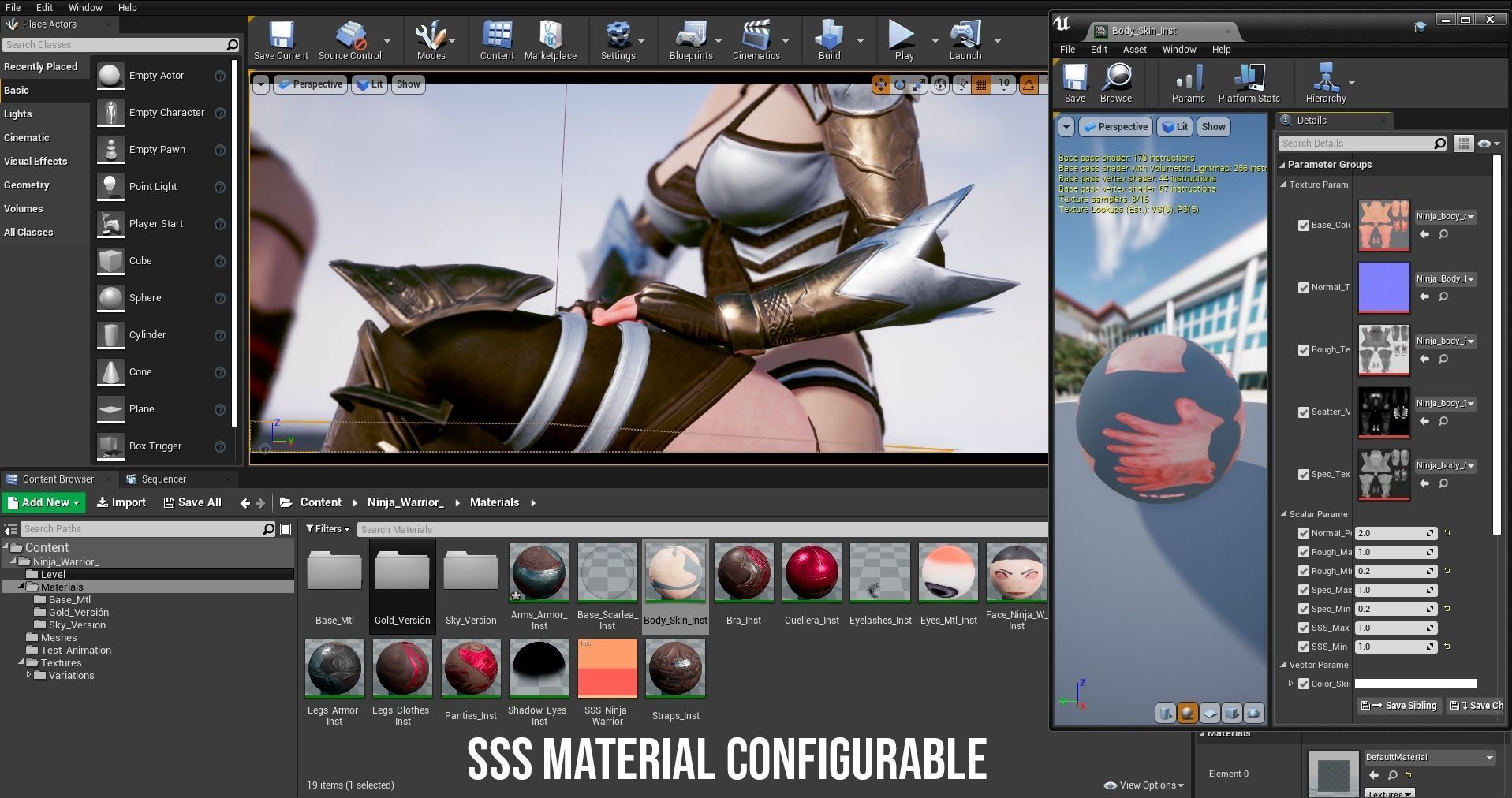Save the Body_Skin_Inst material instance

(x=1075, y=84)
